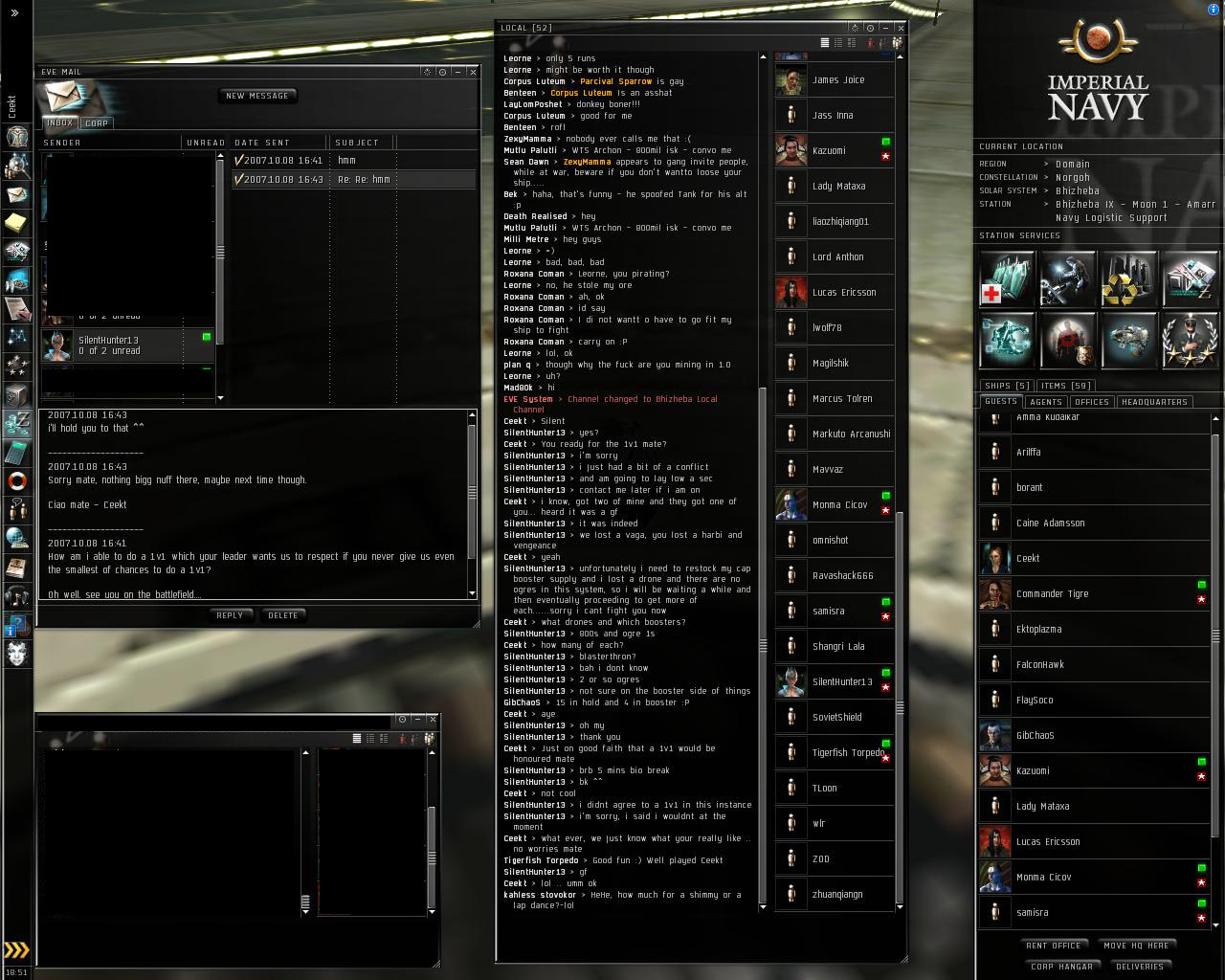Open the ship fitting station service
The image size is (1225, 980).
(1007, 340)
